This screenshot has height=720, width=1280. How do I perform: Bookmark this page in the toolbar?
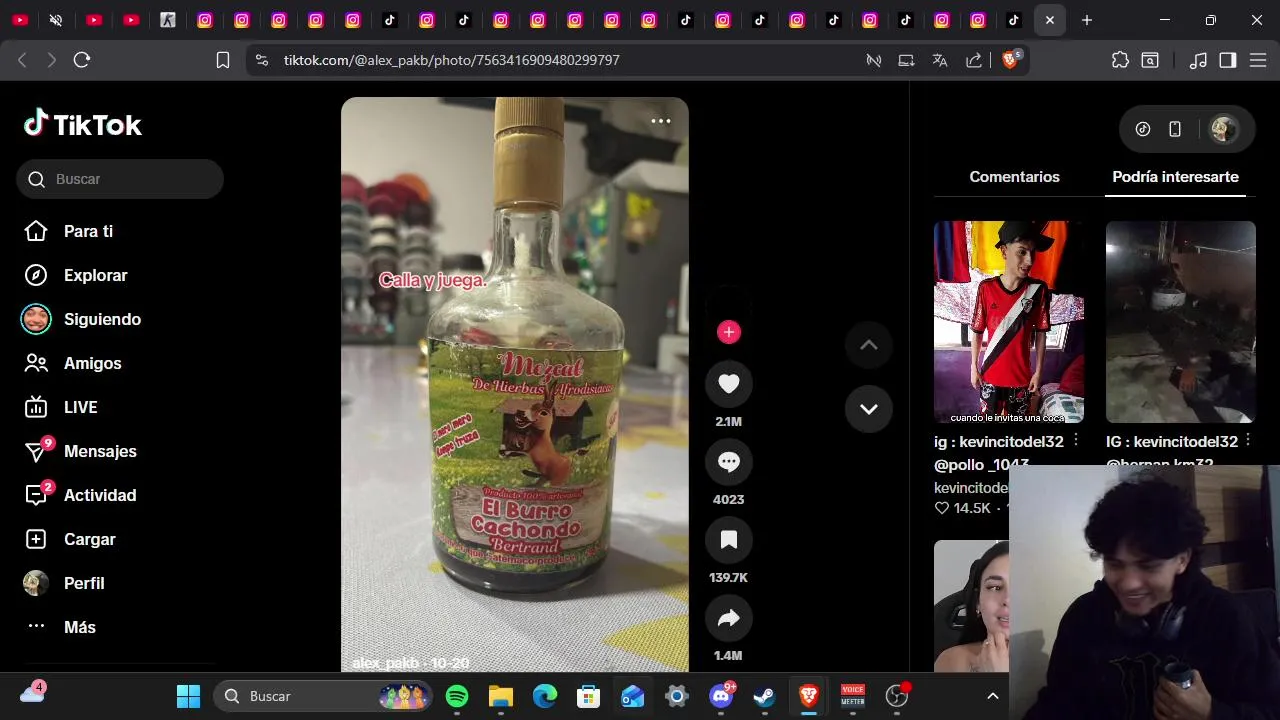223,60
